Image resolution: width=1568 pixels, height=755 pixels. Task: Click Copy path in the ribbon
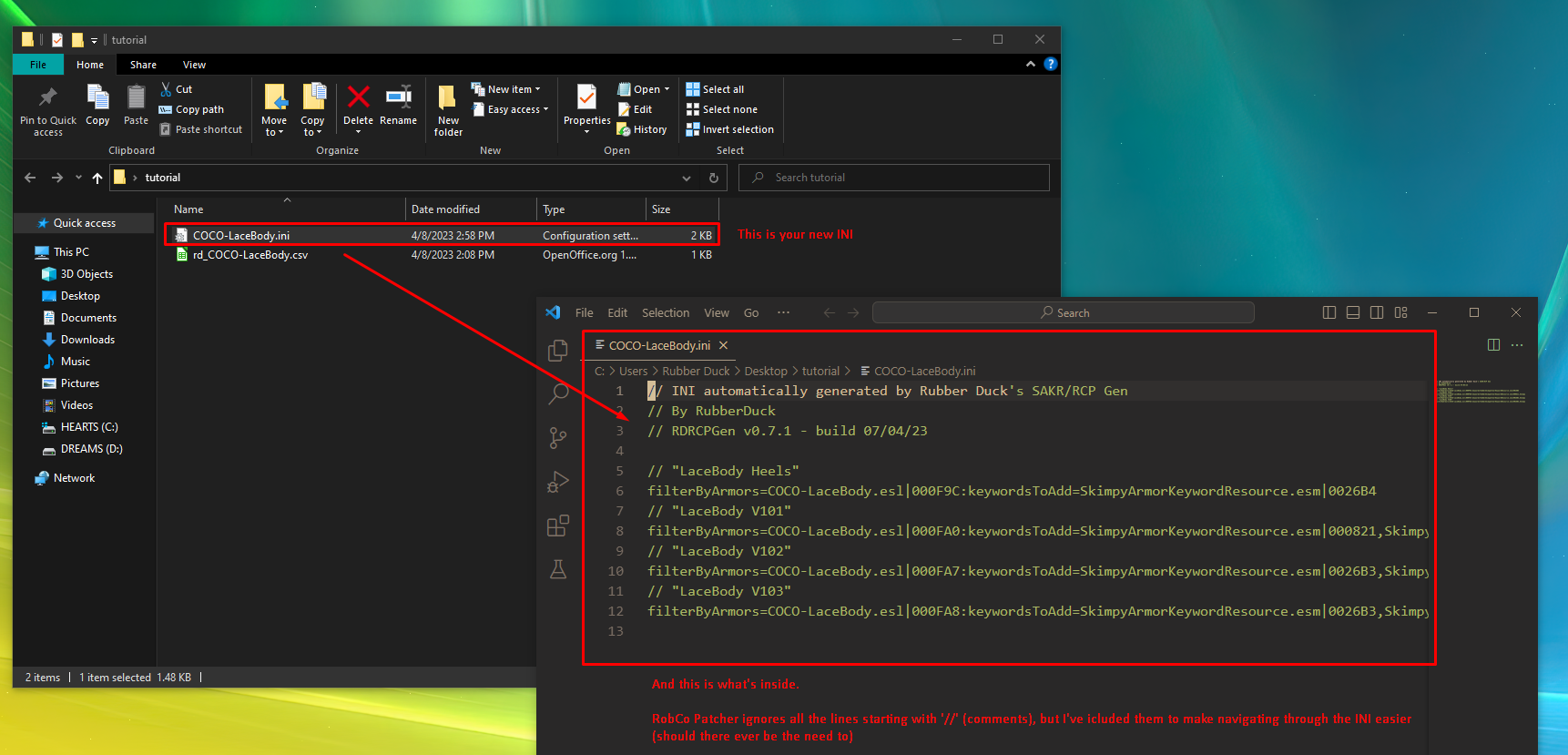[192, 109]
